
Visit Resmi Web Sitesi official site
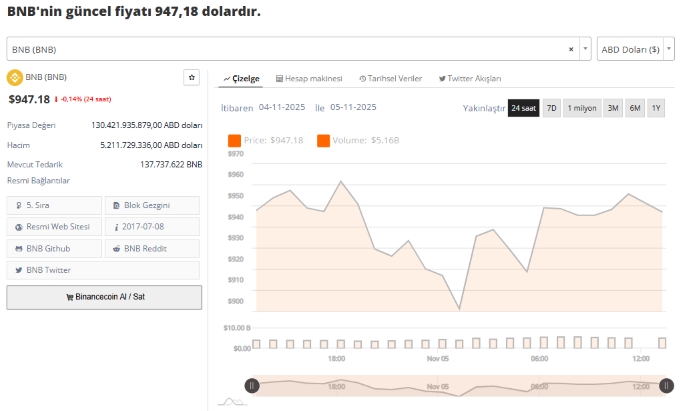(x=54, y=227)
